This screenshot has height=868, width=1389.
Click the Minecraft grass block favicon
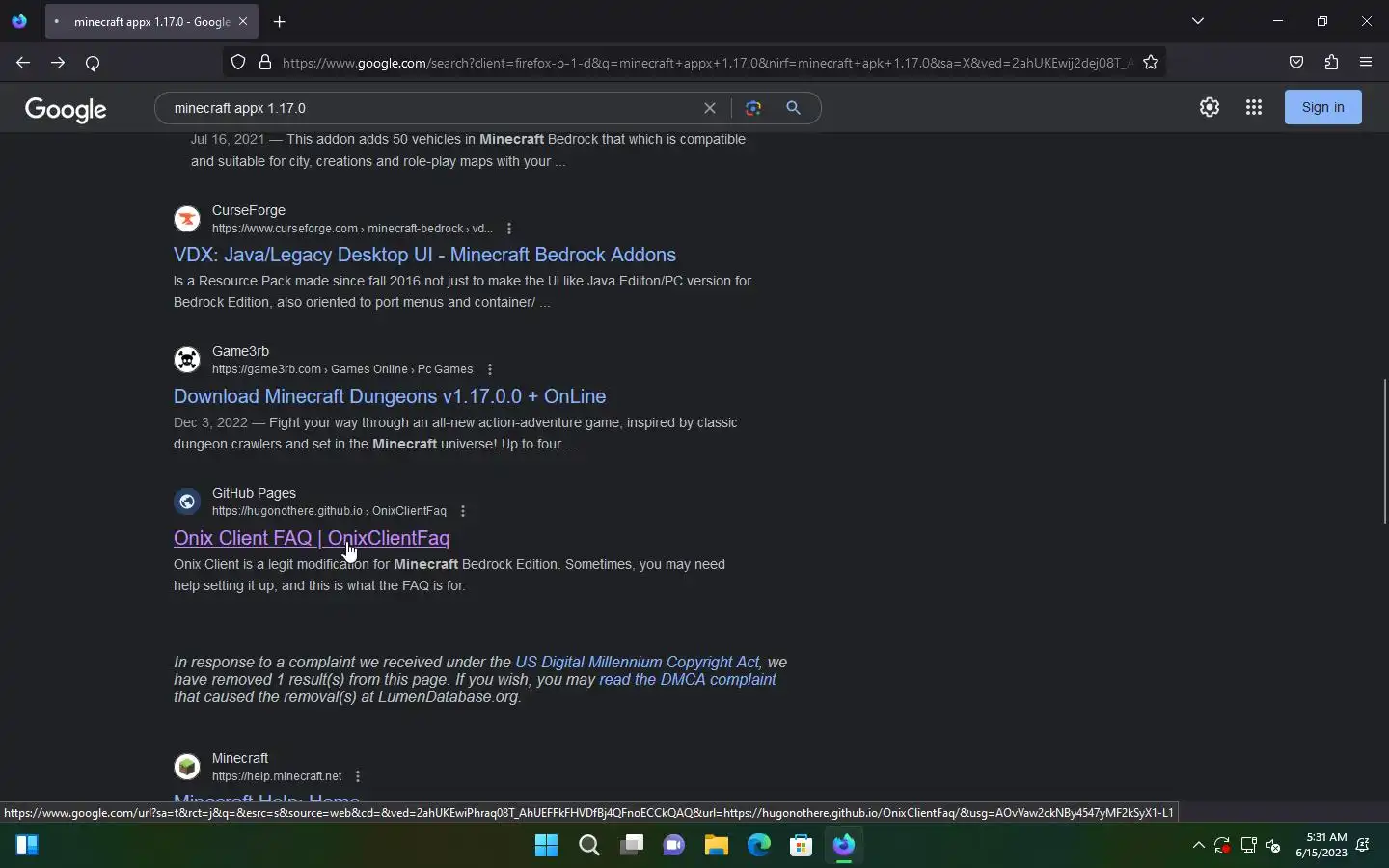coord(187,767)
